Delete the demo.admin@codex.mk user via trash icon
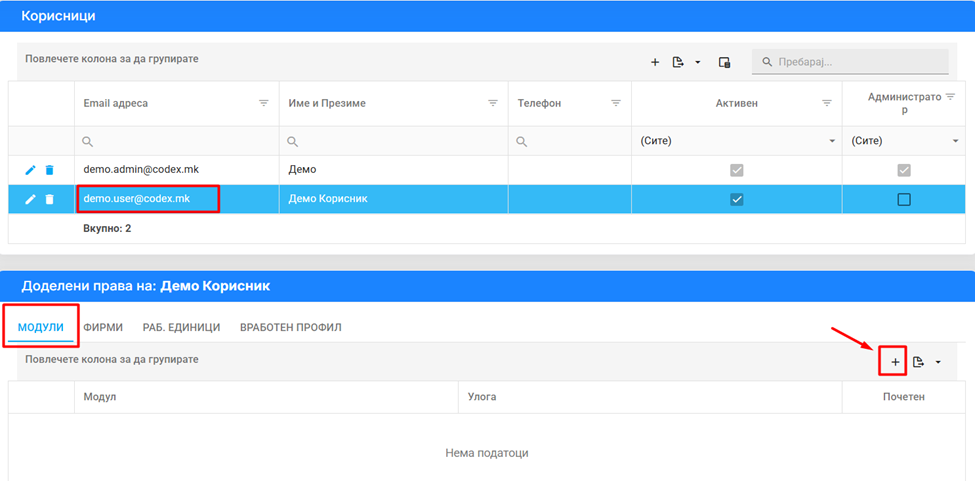This screenshot has height=481, width=975. point(49,171)
